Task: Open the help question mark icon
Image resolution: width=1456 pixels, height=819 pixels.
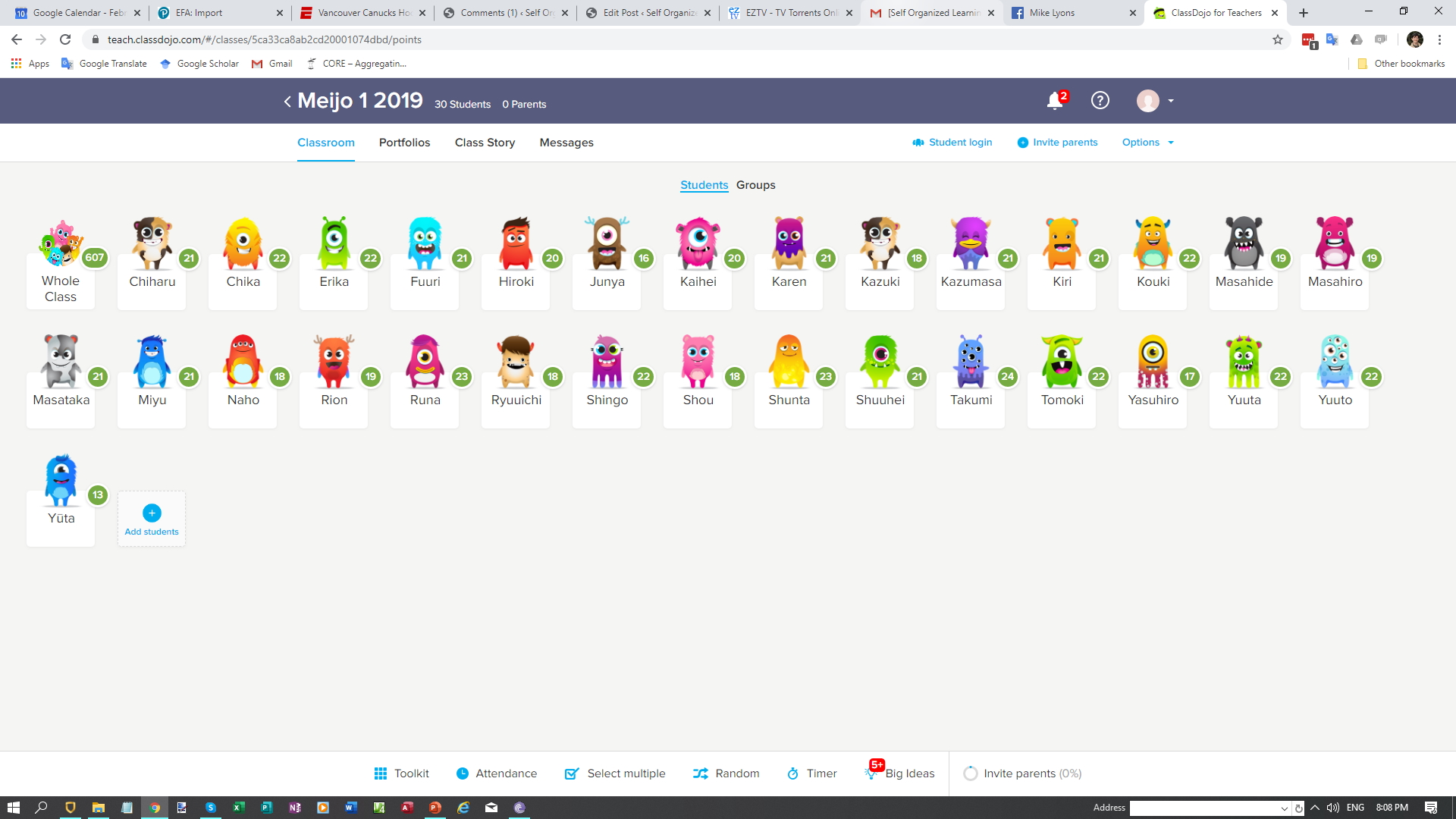Action: tap(1100, 100)
